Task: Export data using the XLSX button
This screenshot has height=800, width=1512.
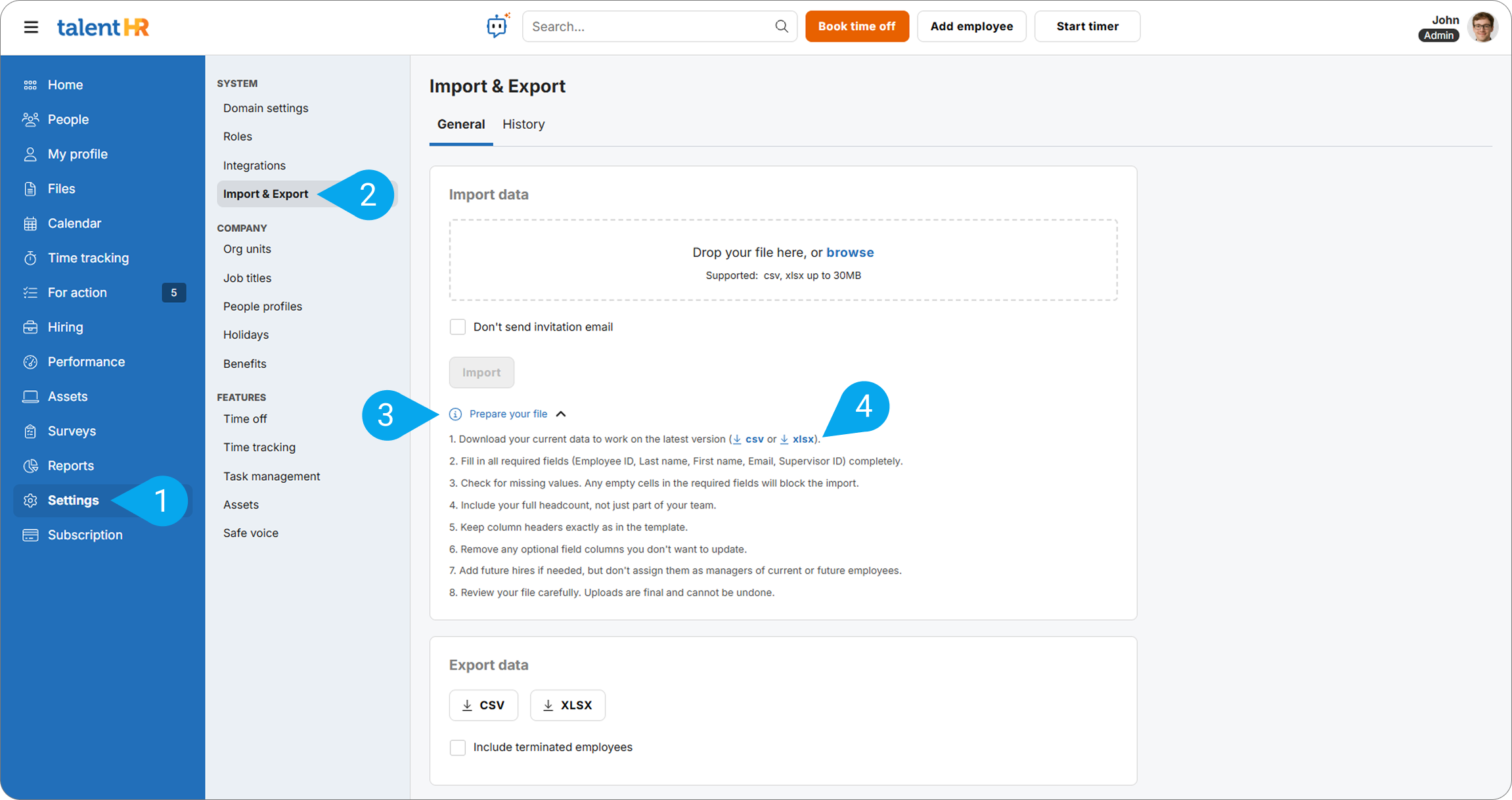Action: tap(567, 705)
